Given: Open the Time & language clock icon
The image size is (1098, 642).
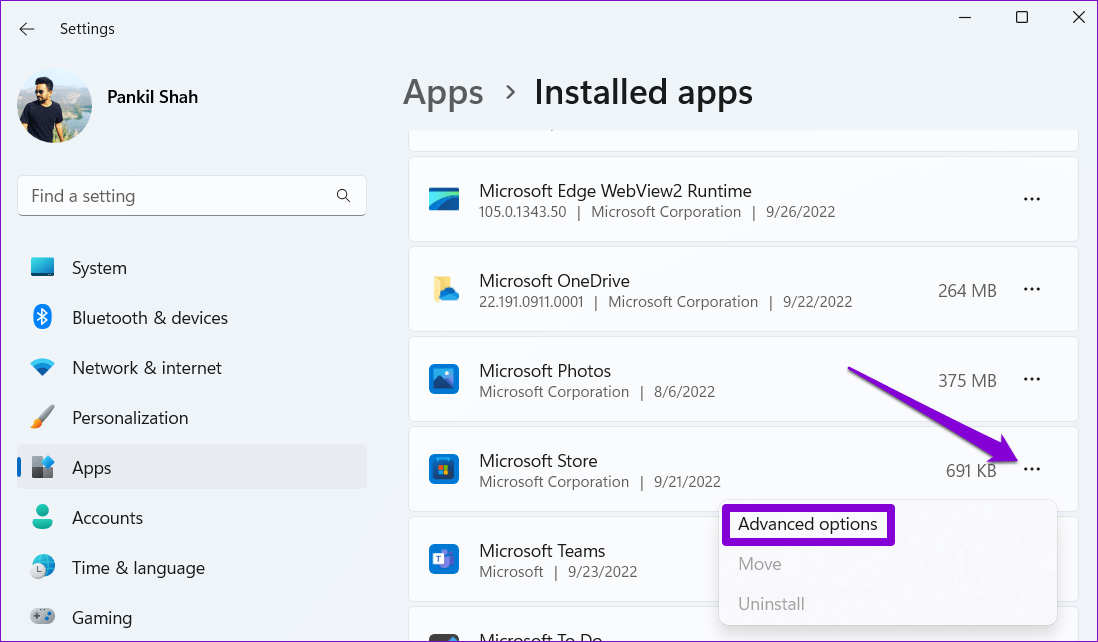Looking at the screenshot, I should tap(43, 567).
